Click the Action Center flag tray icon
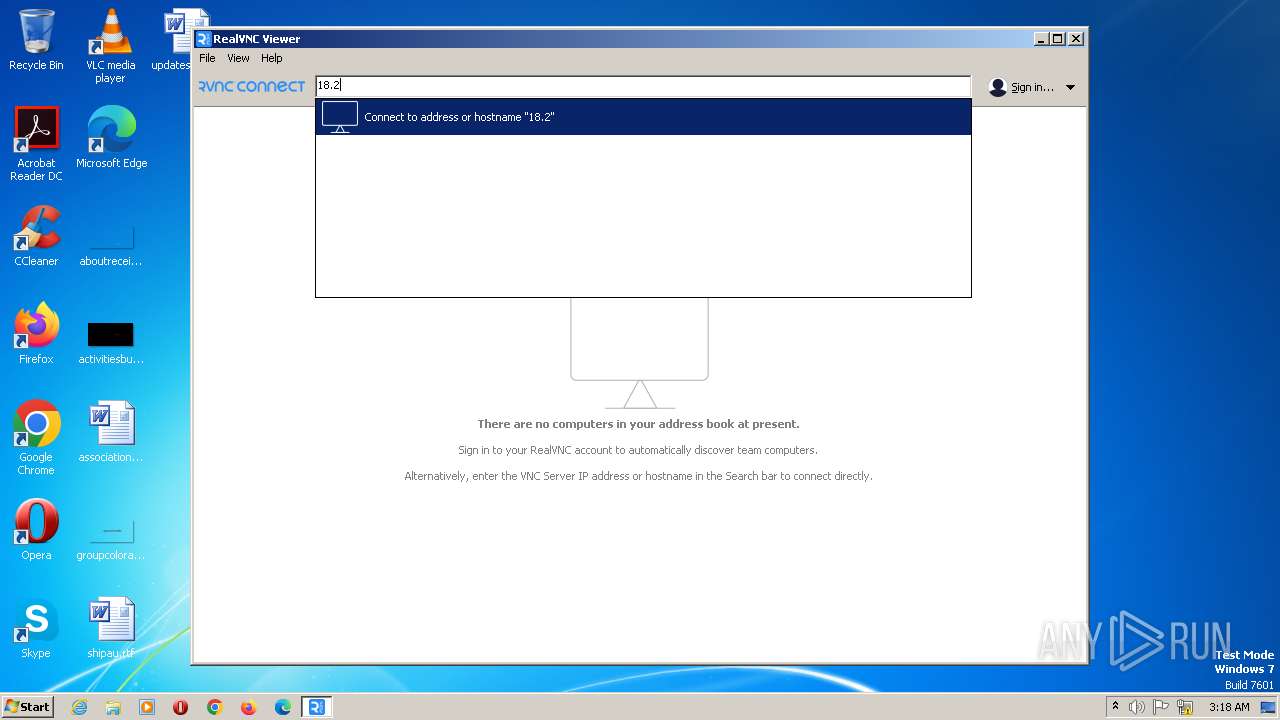 1161,707
